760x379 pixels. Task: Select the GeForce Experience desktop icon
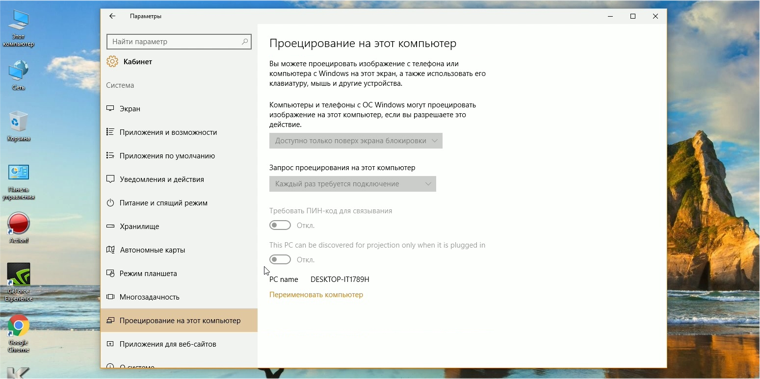pyautogui.click(x=18, y=282)
